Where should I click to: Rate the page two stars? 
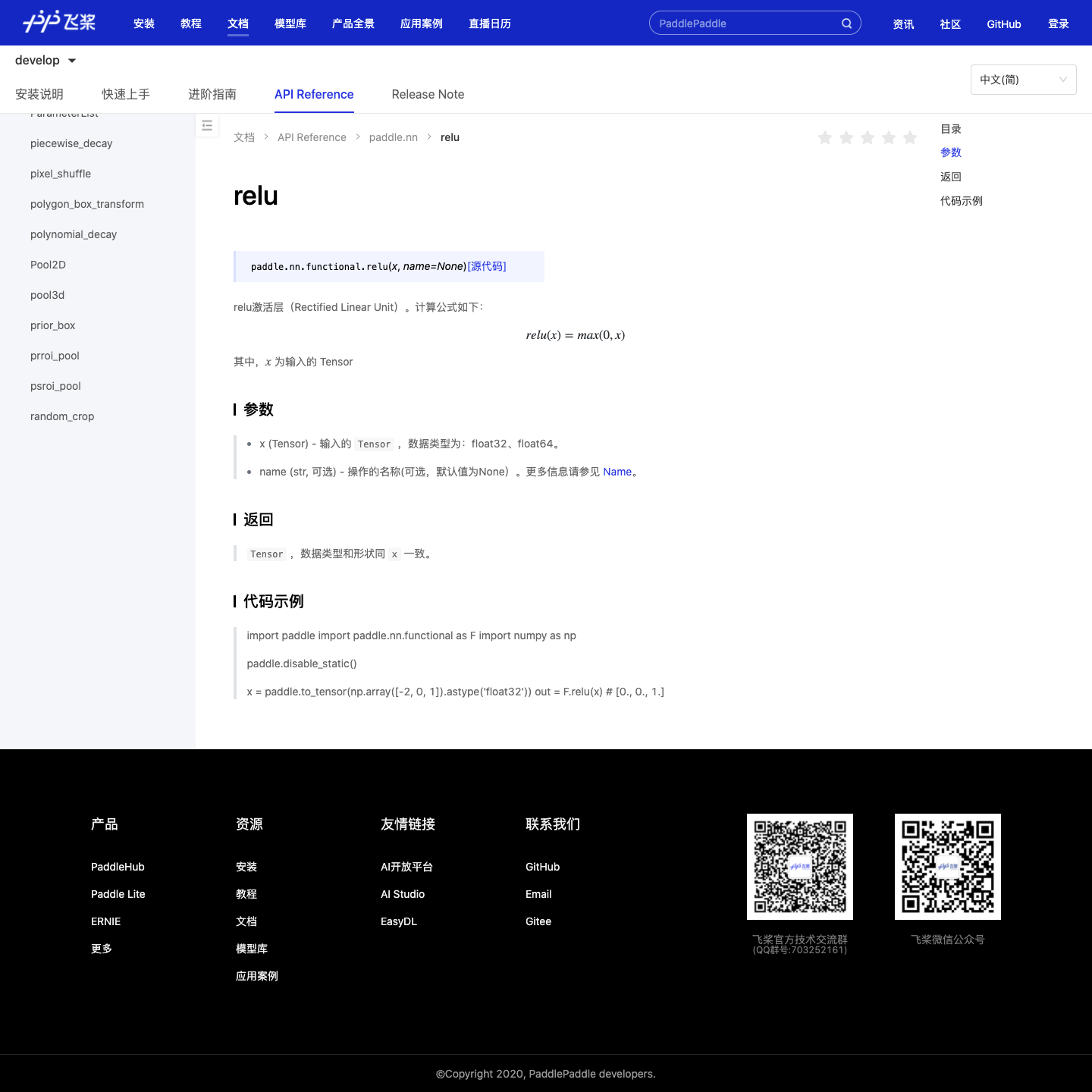846,137
